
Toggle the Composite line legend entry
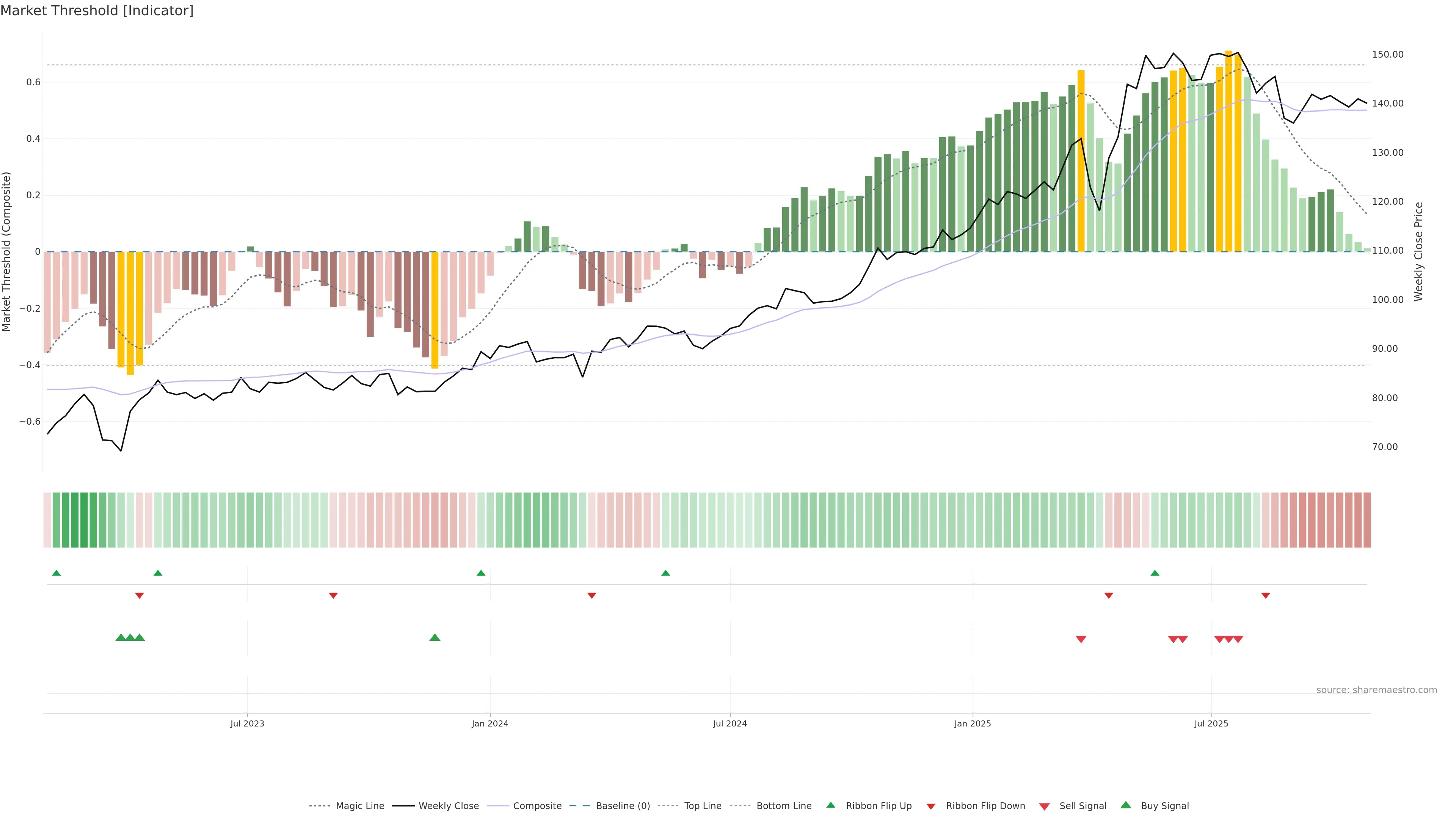pos(537,806)
